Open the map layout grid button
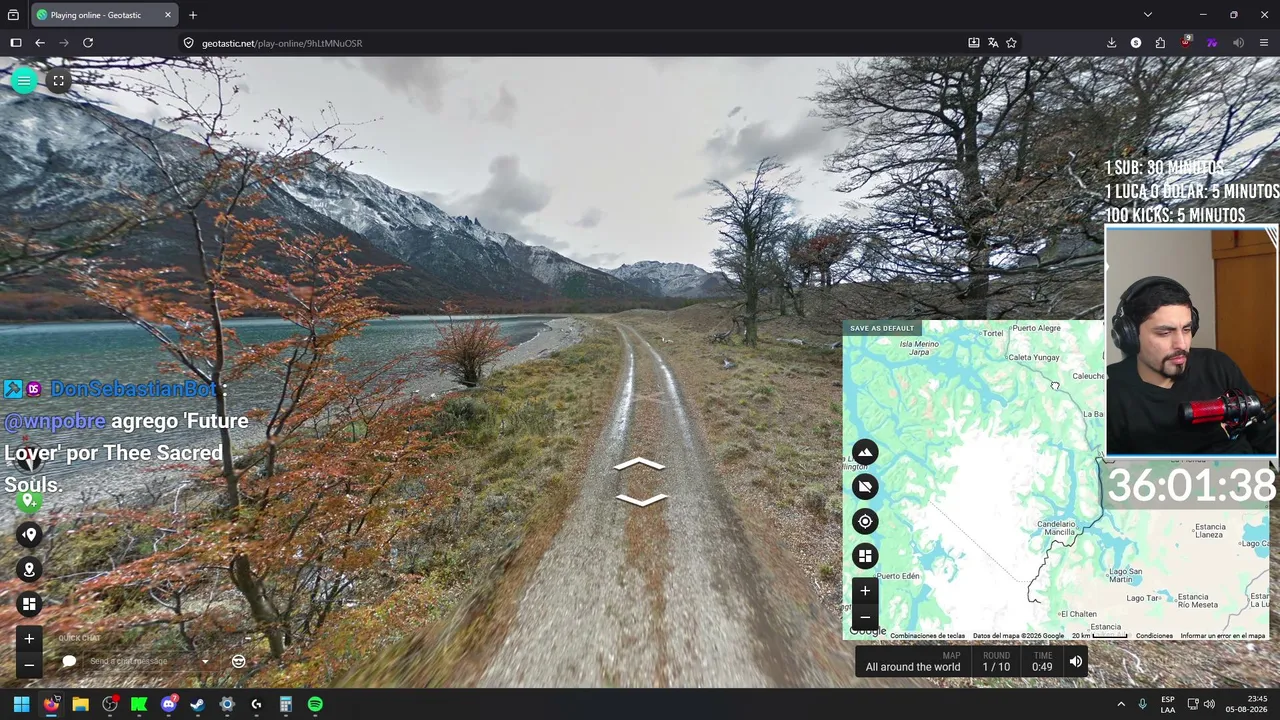 [x=865, y=556]
